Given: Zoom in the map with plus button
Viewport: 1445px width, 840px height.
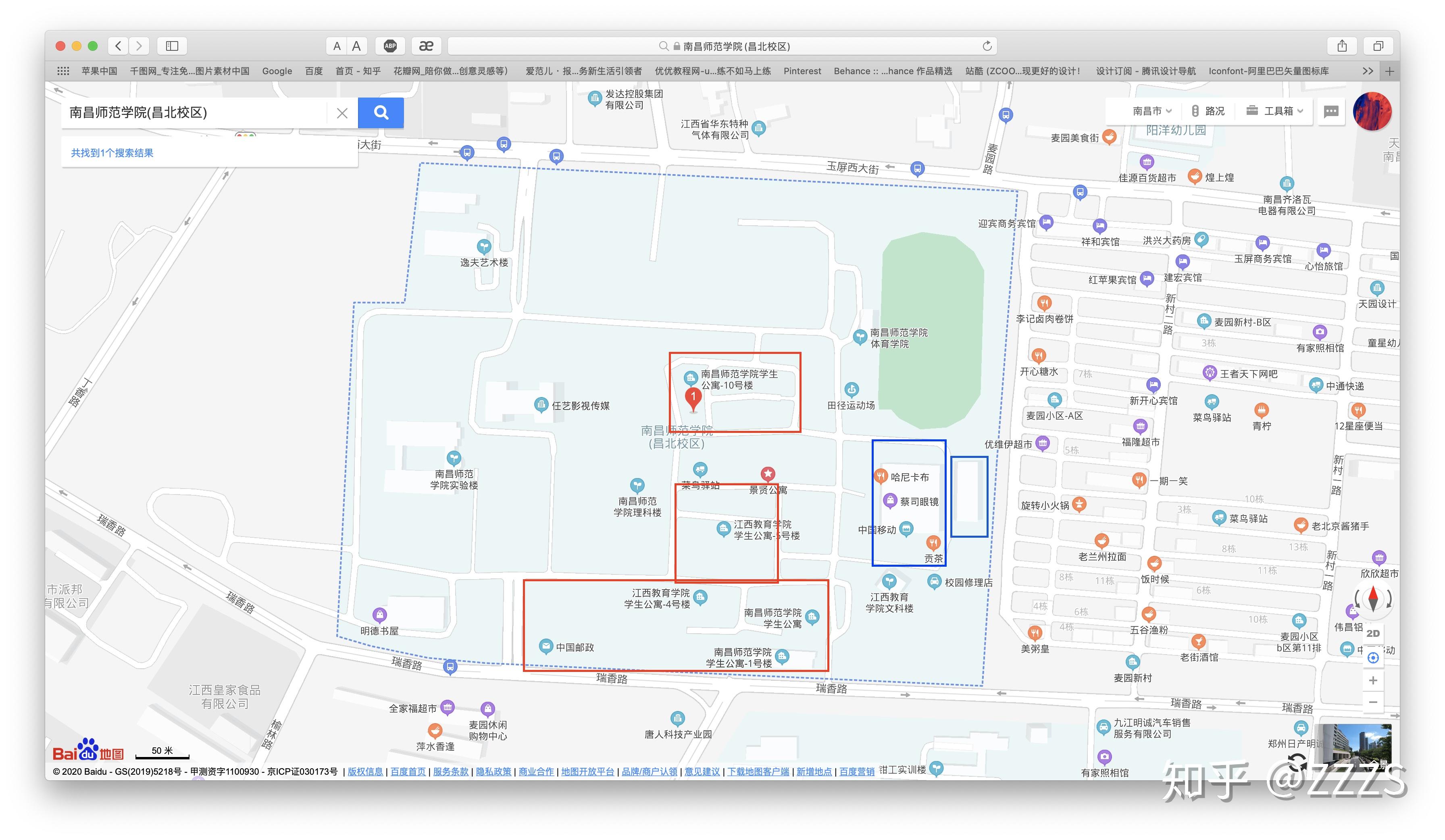Looking at the screenshot, I should (x=1373, y=681).
